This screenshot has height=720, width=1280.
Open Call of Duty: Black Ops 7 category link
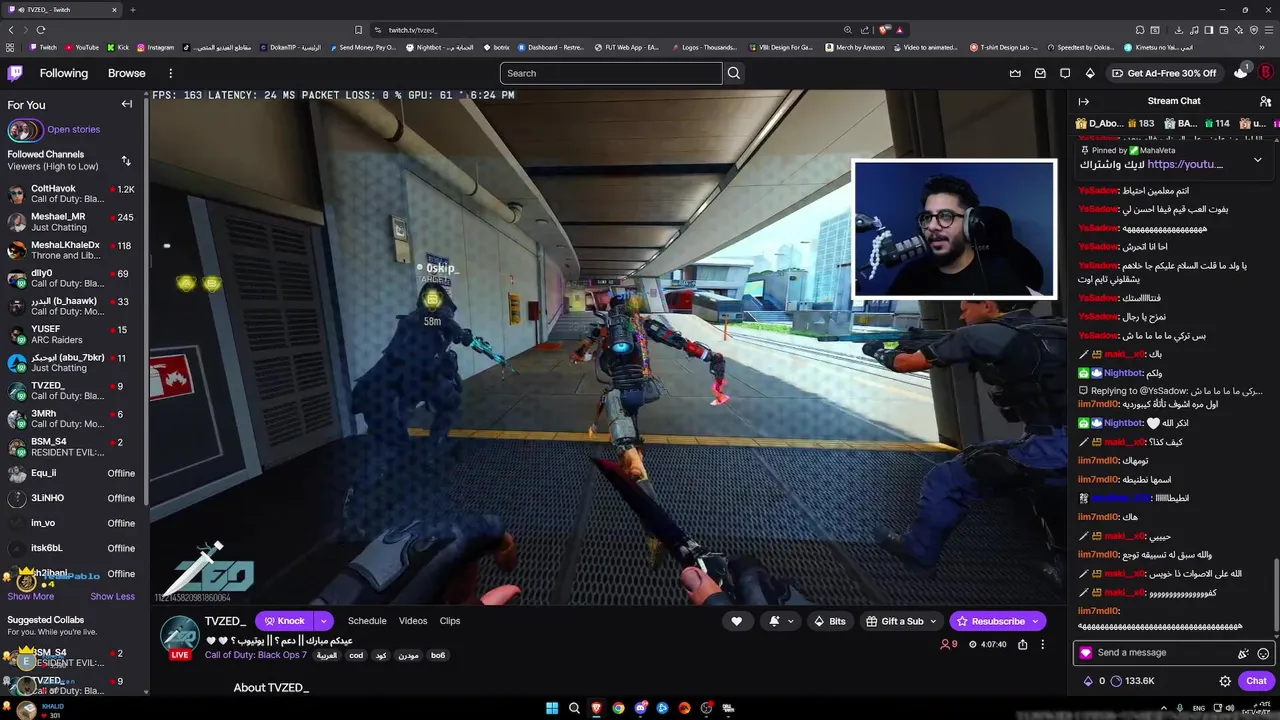(x=256, y=655)
